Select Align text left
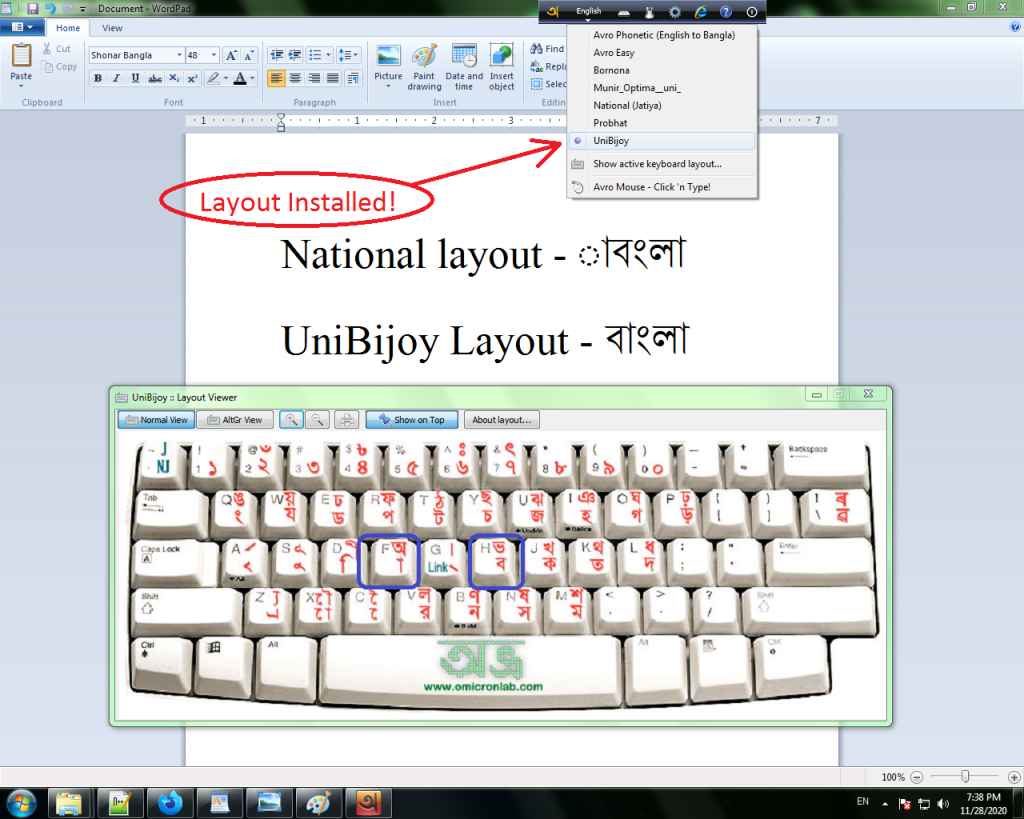 (277, 78)
